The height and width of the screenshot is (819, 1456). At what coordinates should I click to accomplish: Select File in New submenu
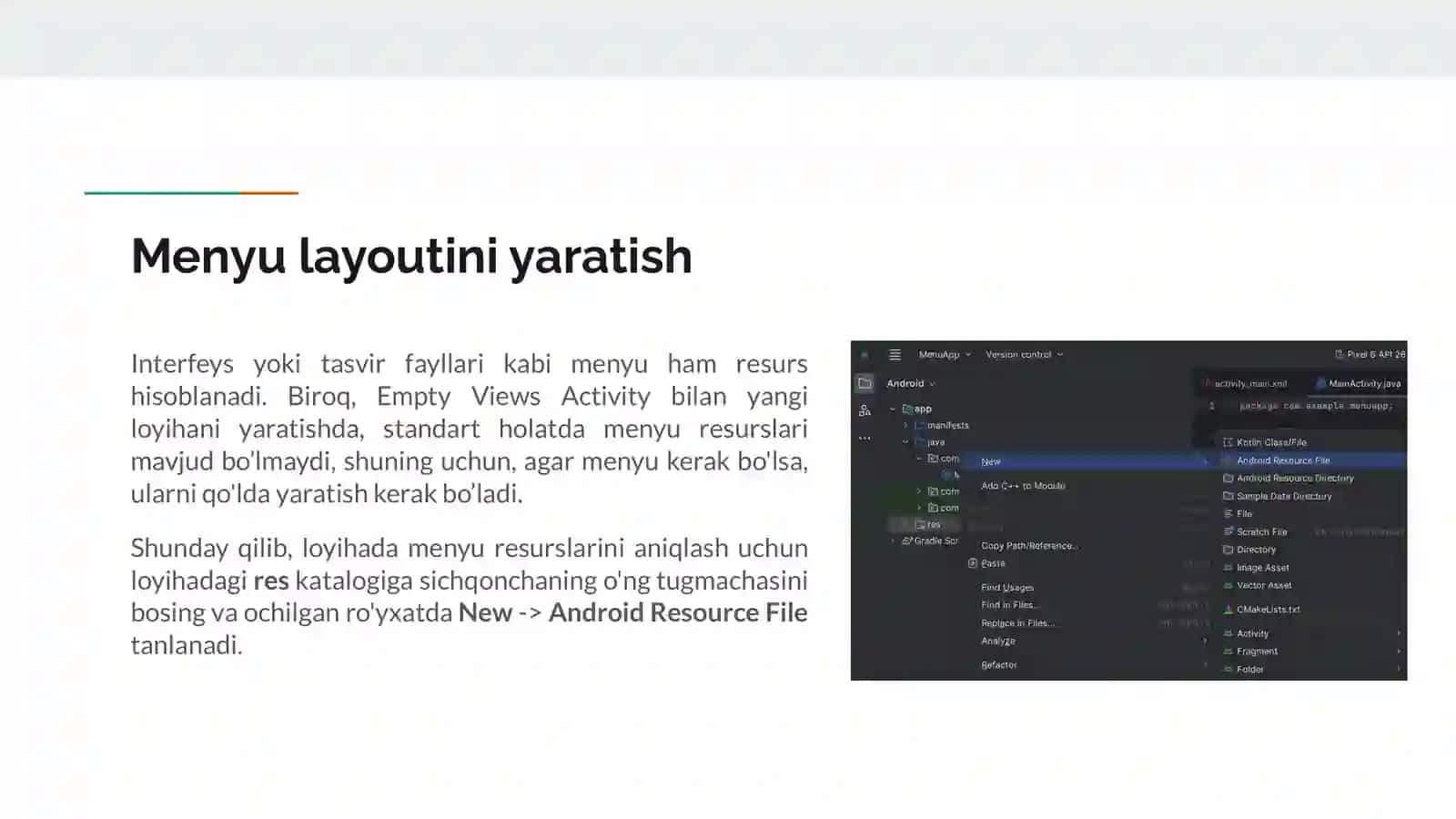pos(1244,514)
